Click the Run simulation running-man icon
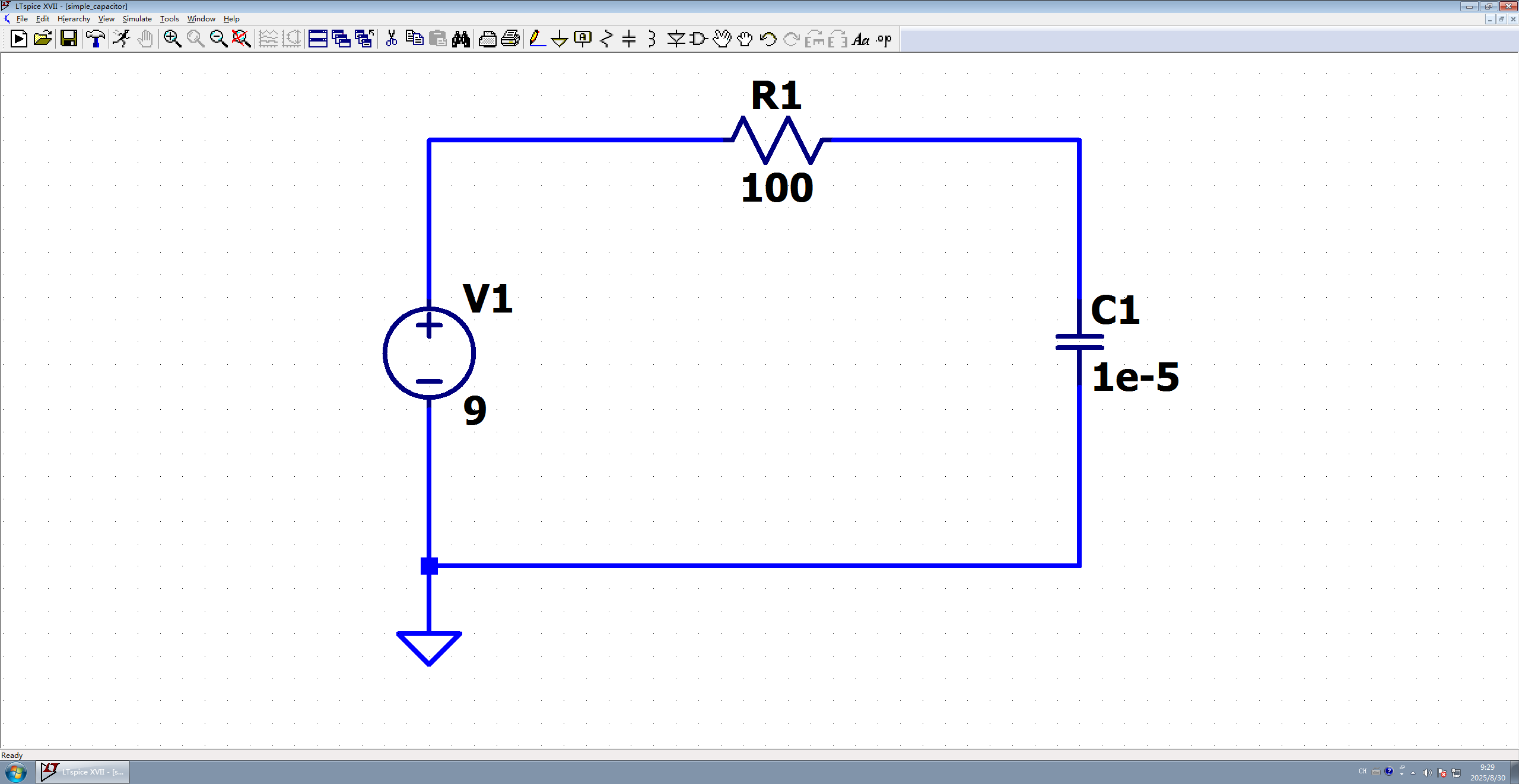 122,39
